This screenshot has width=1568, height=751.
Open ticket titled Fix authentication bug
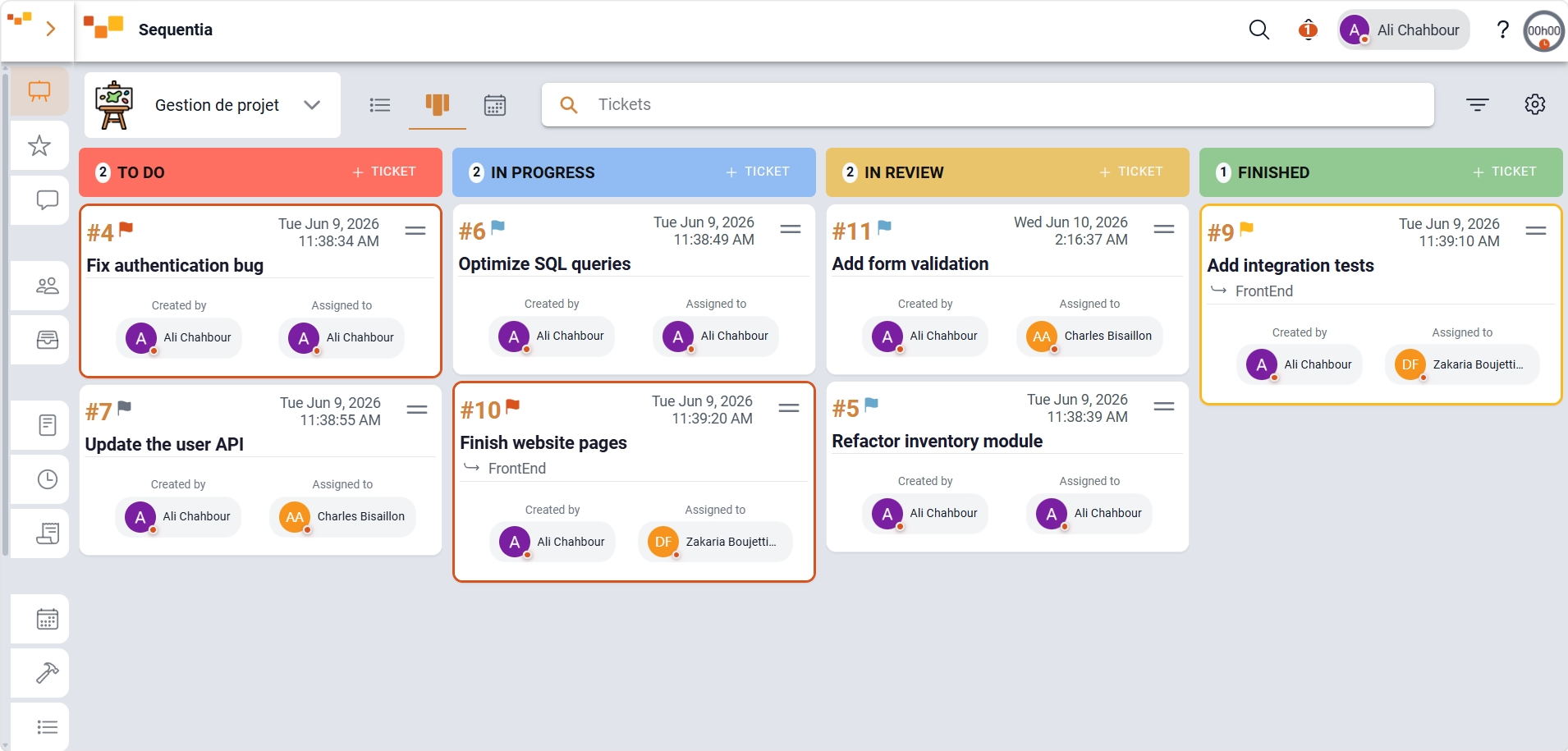(175, 265)
